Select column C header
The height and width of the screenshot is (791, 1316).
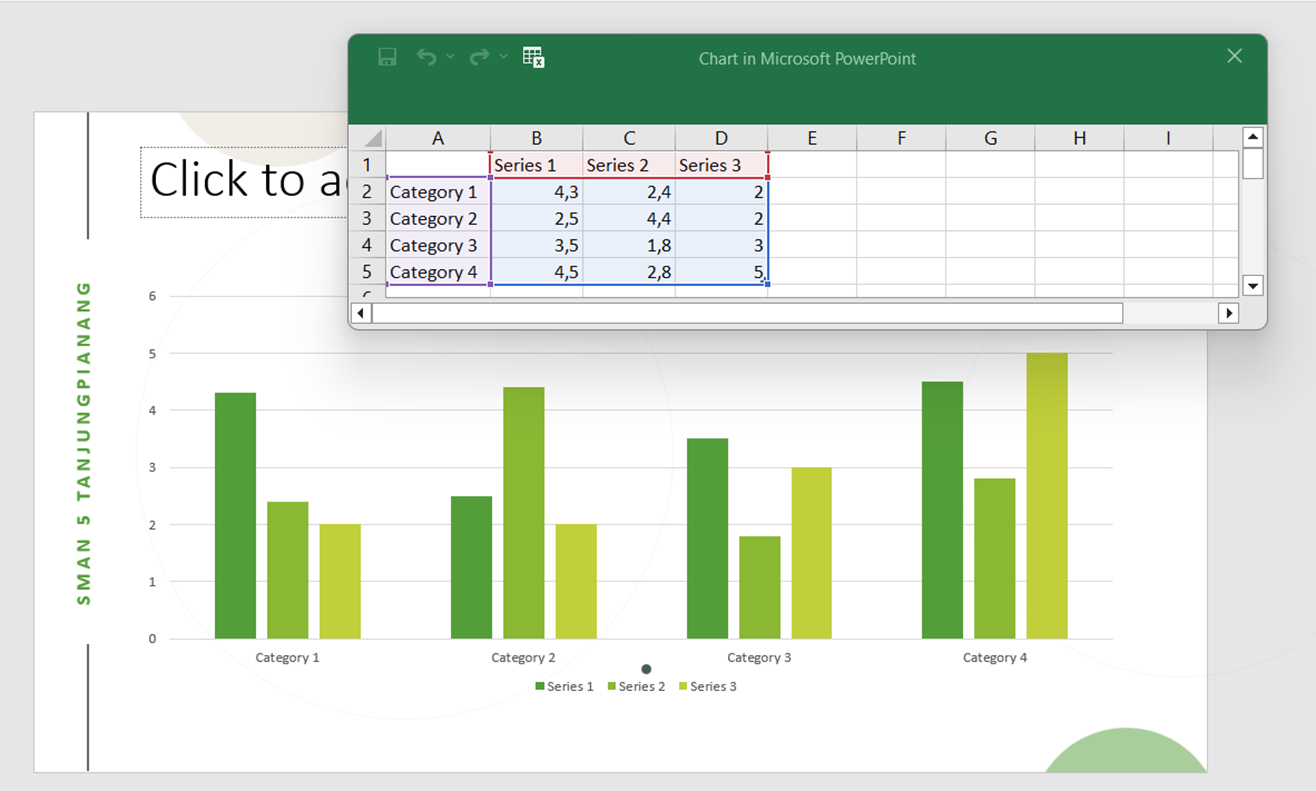pyautogui.click(x=629, y=138)
